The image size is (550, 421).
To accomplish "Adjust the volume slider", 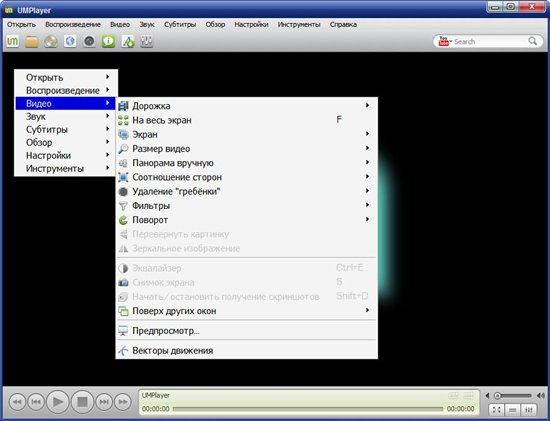I will [x=513, y=396].
